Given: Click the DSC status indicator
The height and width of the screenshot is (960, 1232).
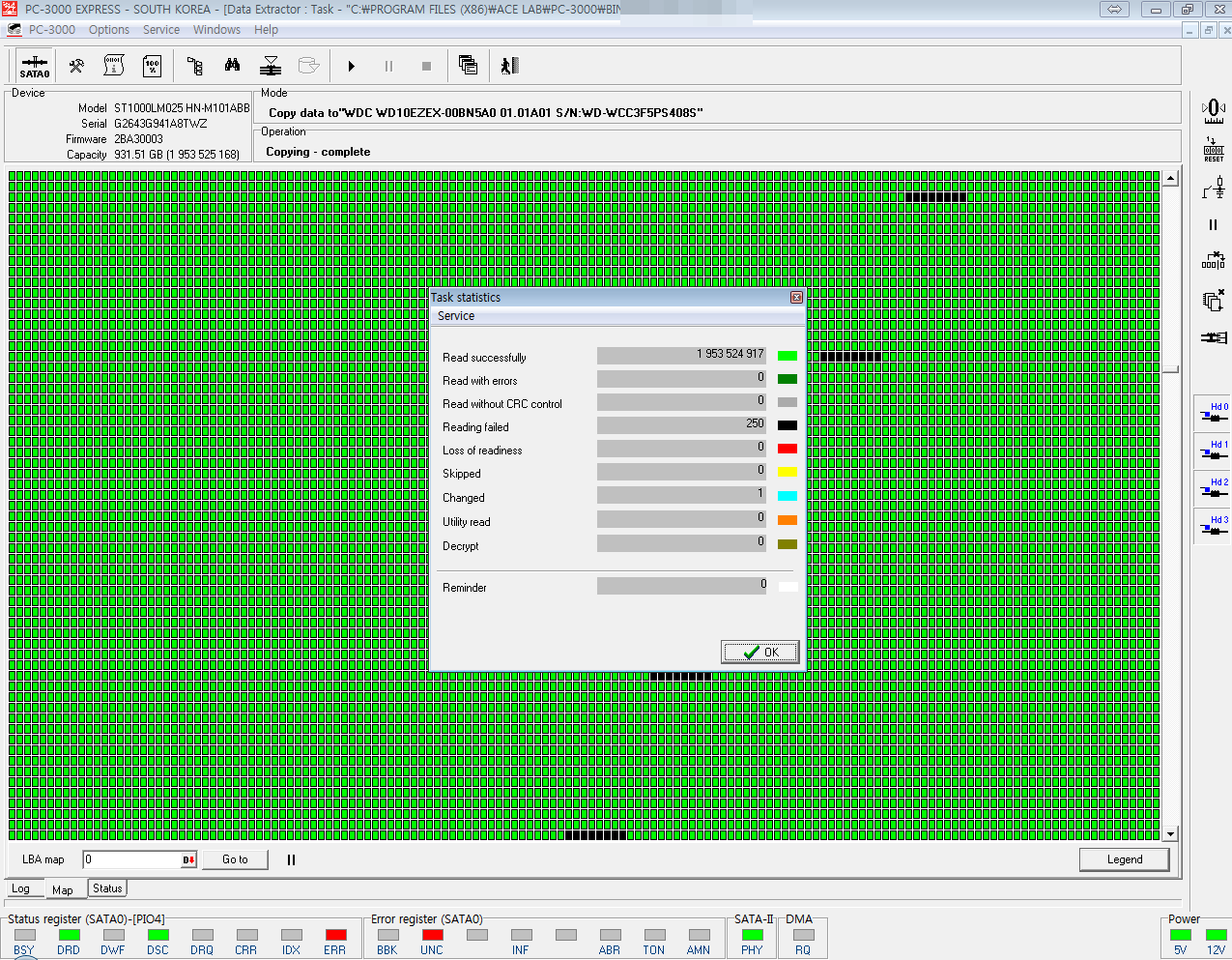Looking at the screenshot, I should [158, 935].
